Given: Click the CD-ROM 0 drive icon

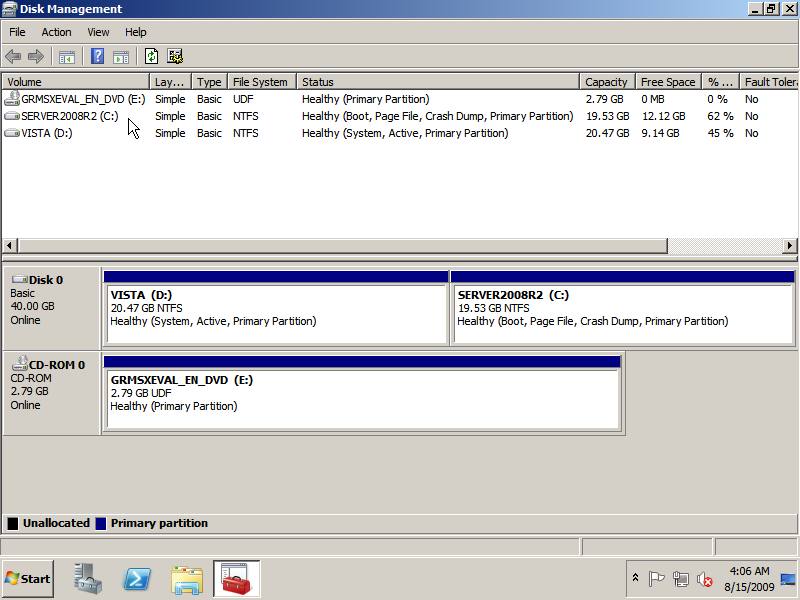Looking at the screenshot, I should (x=19, y=363).
